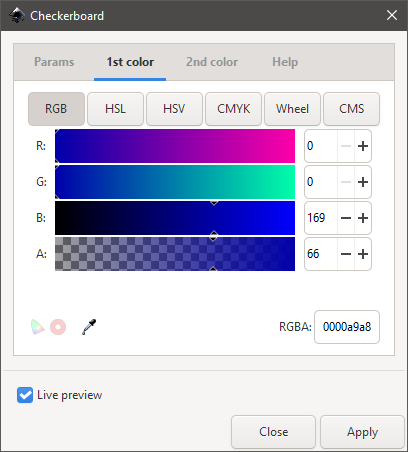Decrease the B value with minus

(x=346, y=218)
